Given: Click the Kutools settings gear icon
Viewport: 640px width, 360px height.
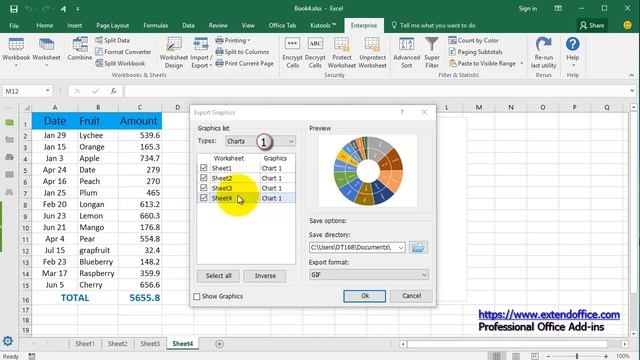Looking at the screenshot, I should pyautogui.click(x=8, y=341).
